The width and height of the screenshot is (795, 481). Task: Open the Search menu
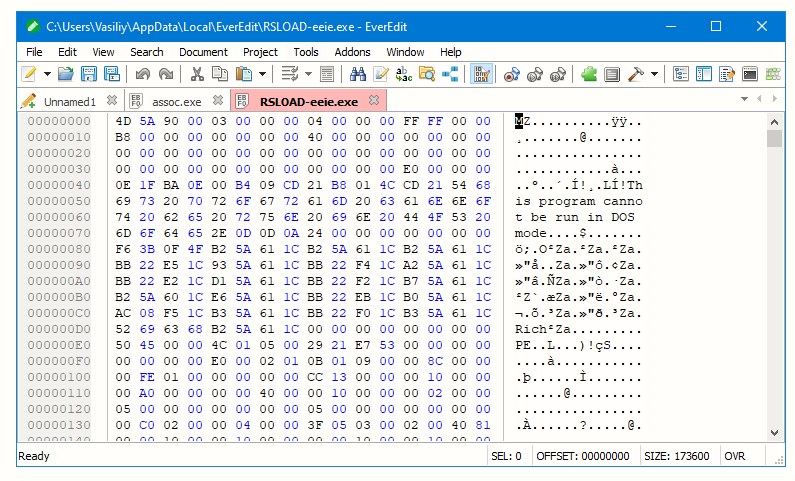click(147, 52)
